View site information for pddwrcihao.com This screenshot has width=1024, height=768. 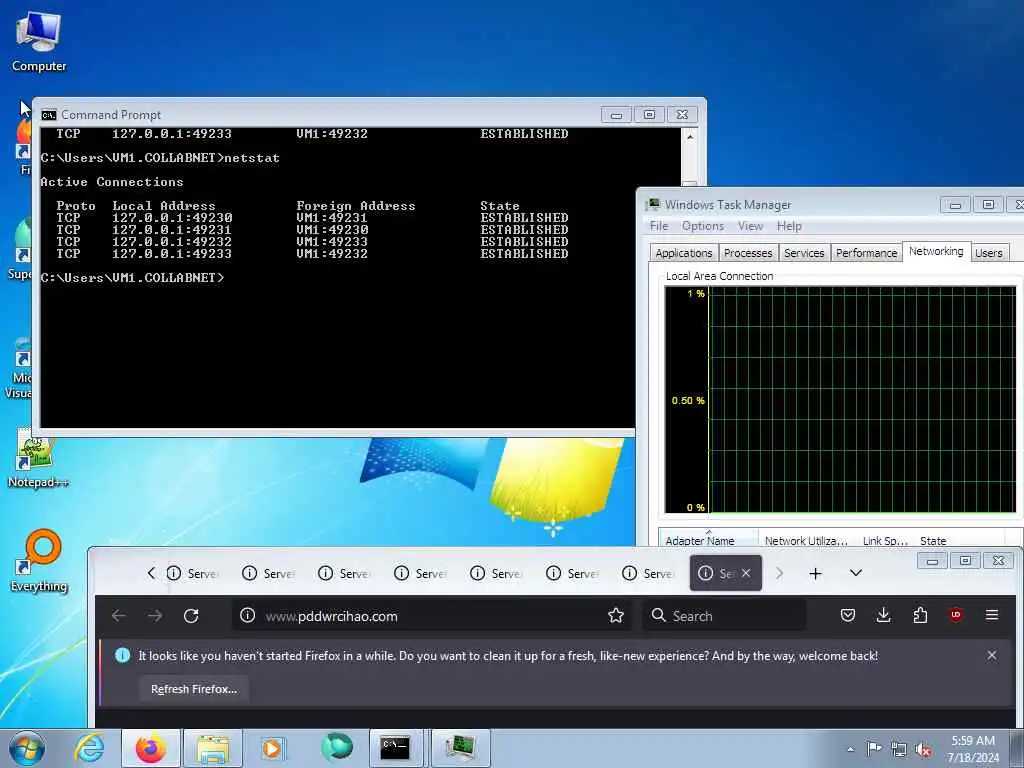point(248,615)
